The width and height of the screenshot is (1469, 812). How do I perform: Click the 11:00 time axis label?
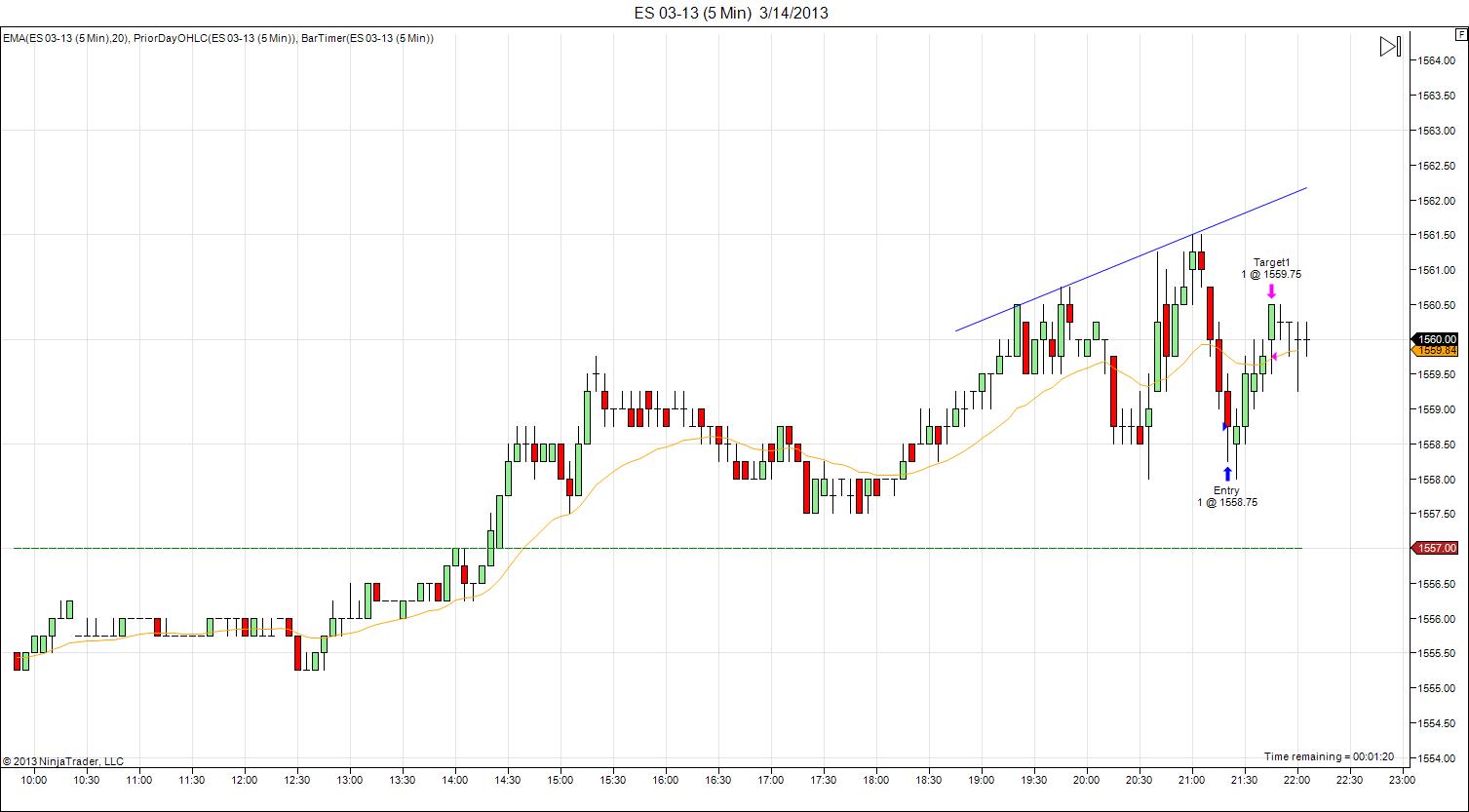(139, 780)
